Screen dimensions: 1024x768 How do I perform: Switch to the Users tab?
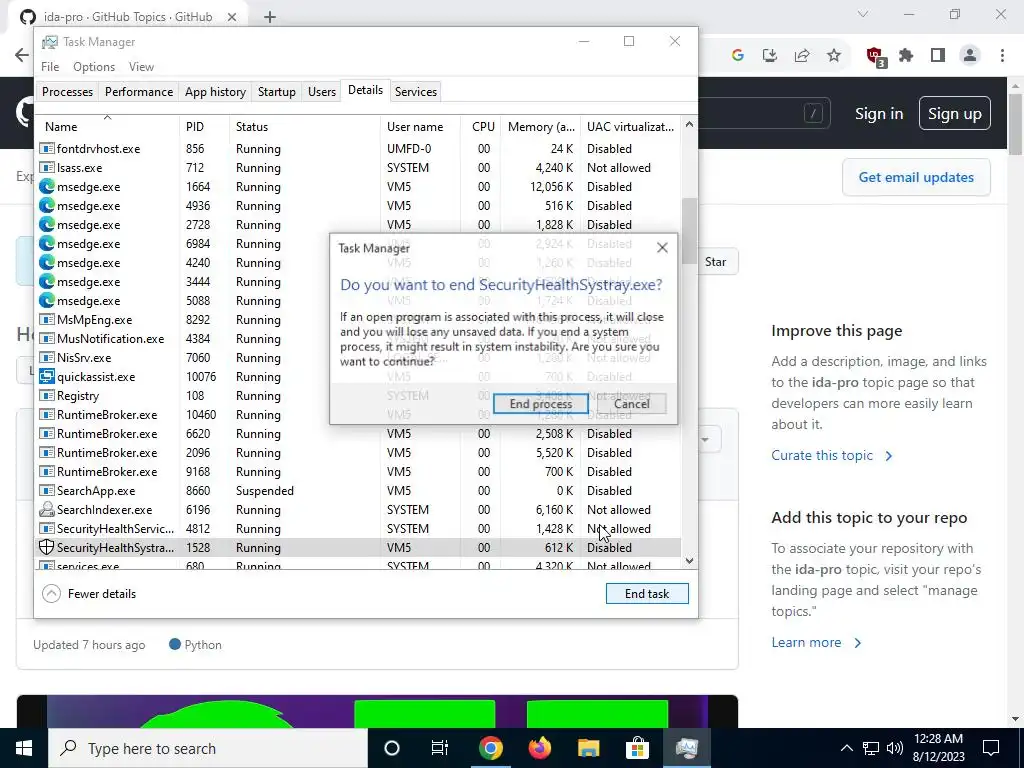click(x=322, y=91)
